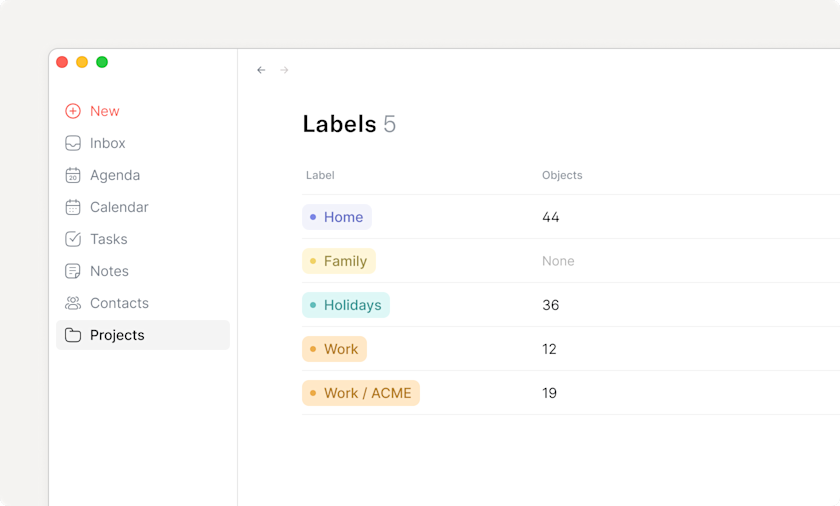Open the Tasks checkmark icon
The image size is (840, 506).
(73, 239)
